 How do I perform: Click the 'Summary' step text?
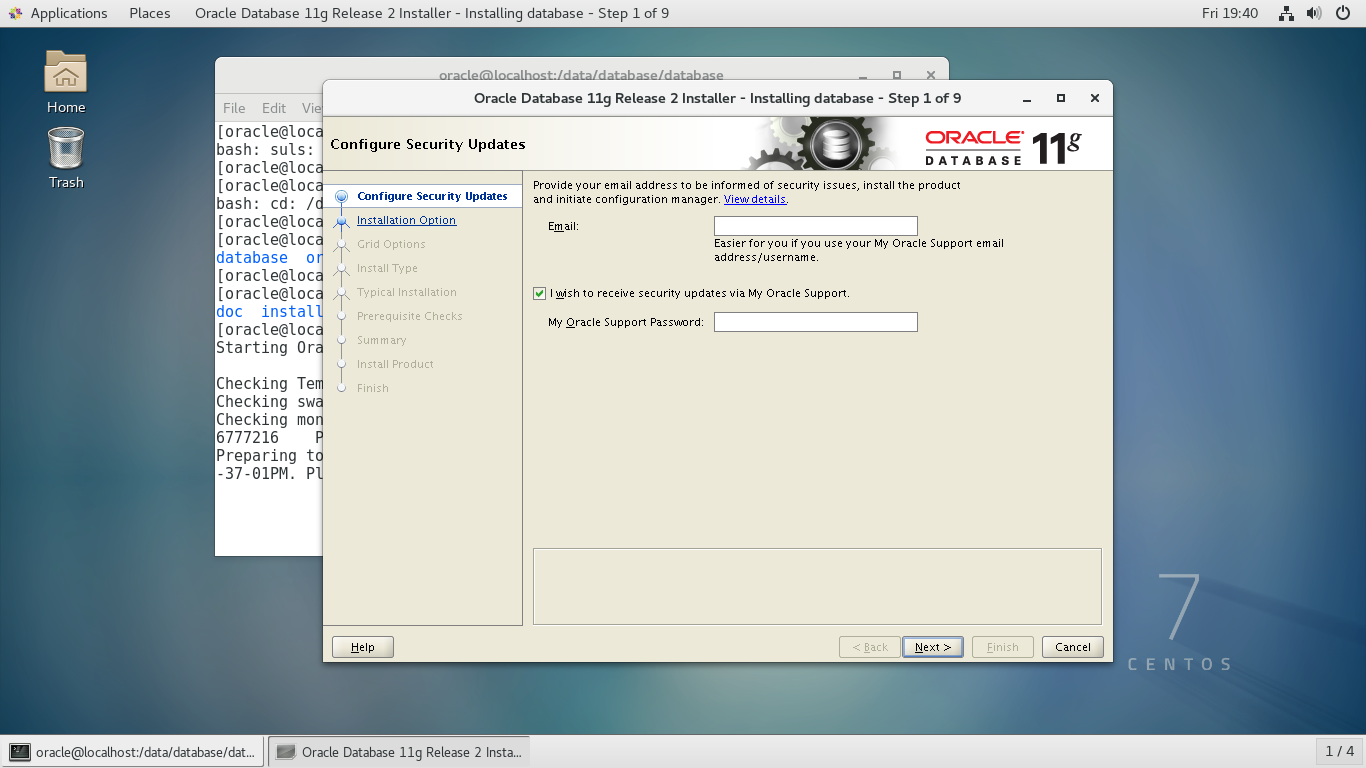pyautogui.click(x=382, y=340)
